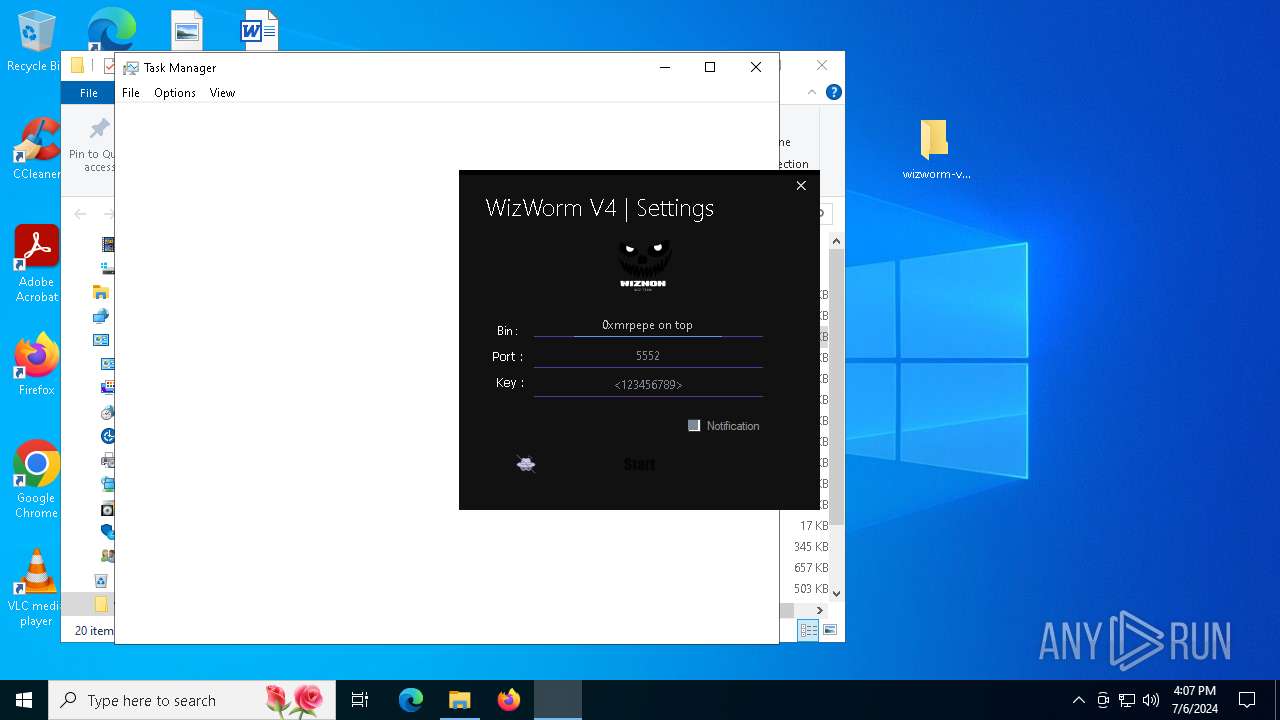The width and height of the screenshot is (1280, 720).
Task: Launch Edge from the taskbar
Action: tap(411, 700)
